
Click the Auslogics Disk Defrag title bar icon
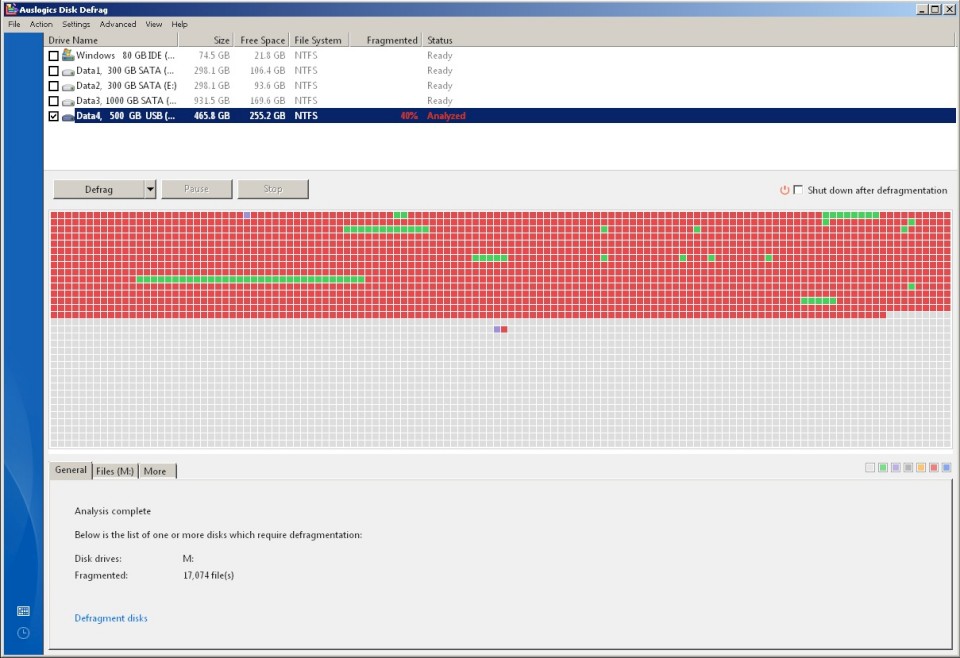click(x=10, y=9)
